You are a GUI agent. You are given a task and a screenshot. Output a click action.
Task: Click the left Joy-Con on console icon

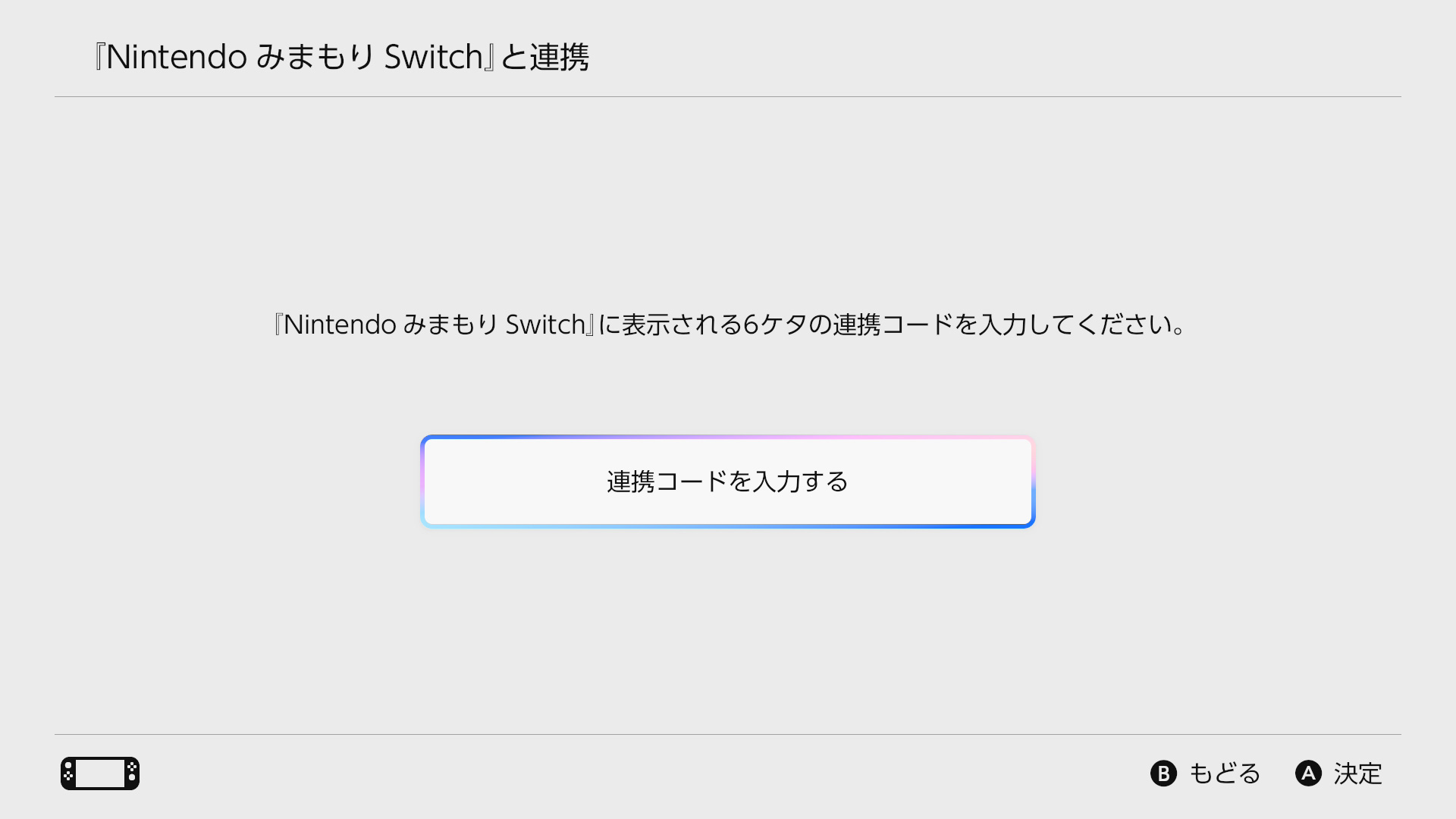pyautogui.click(x=68, y=773)
